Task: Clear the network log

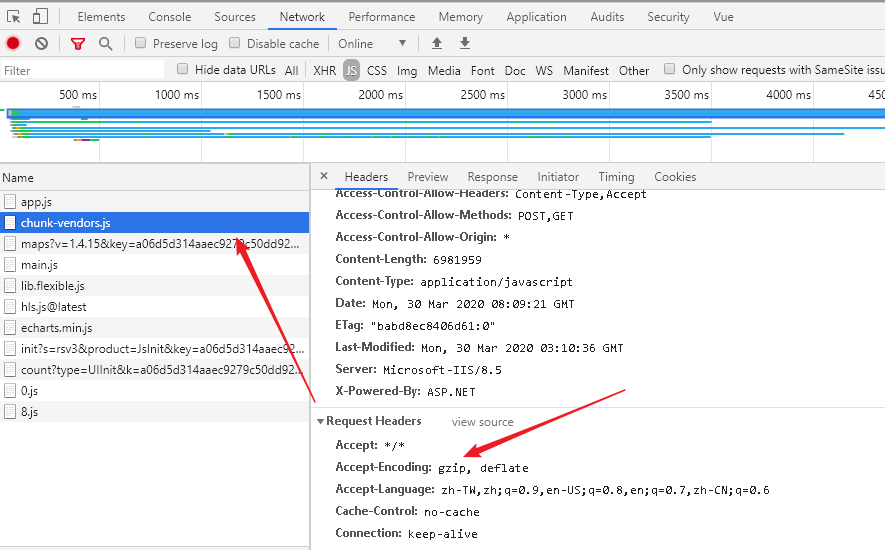Action: 41,43
